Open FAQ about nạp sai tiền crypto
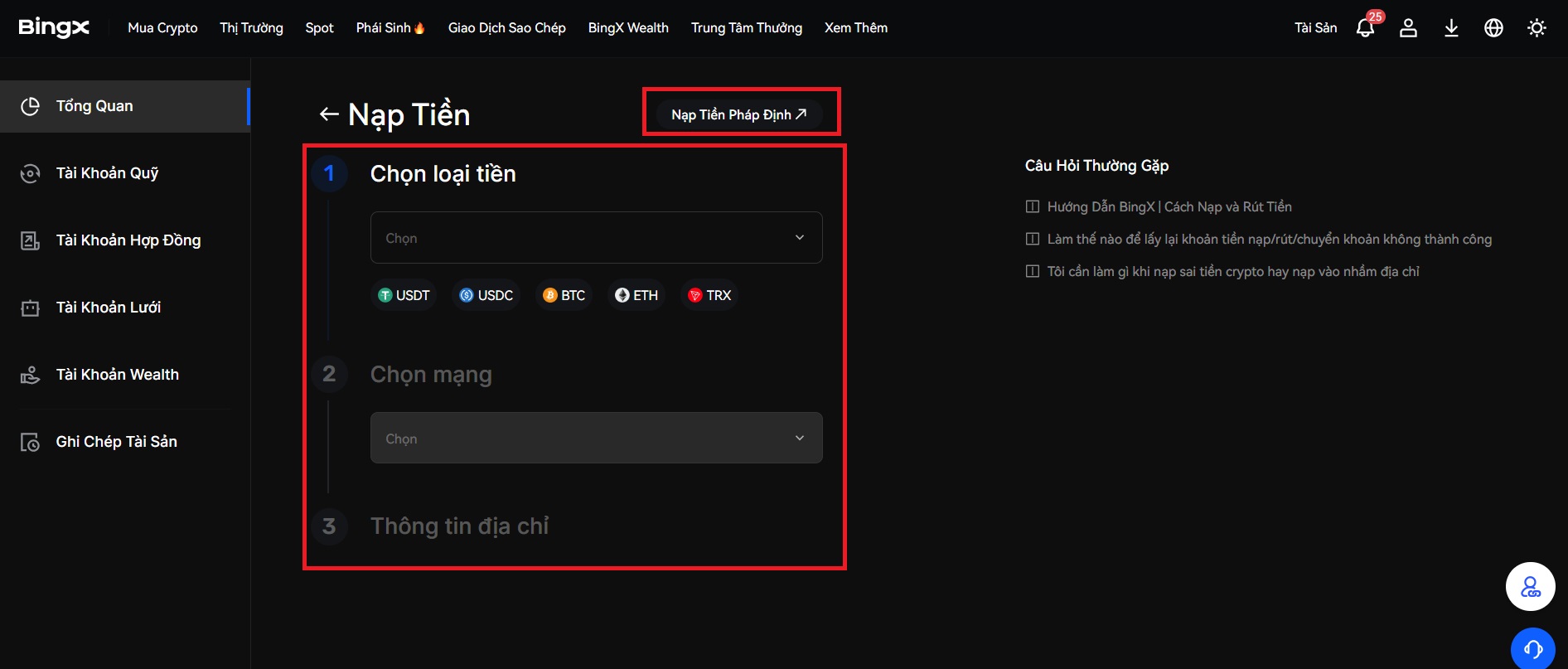Screen dimensions: 1568x669 (x=1233, y=271)
